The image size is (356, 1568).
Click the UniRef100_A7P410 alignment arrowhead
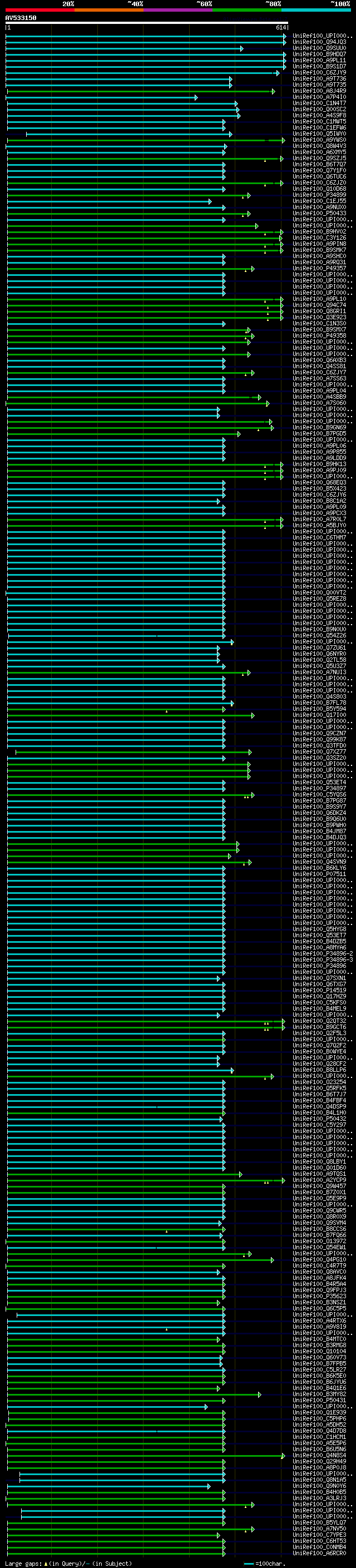[x=196, y=97]
